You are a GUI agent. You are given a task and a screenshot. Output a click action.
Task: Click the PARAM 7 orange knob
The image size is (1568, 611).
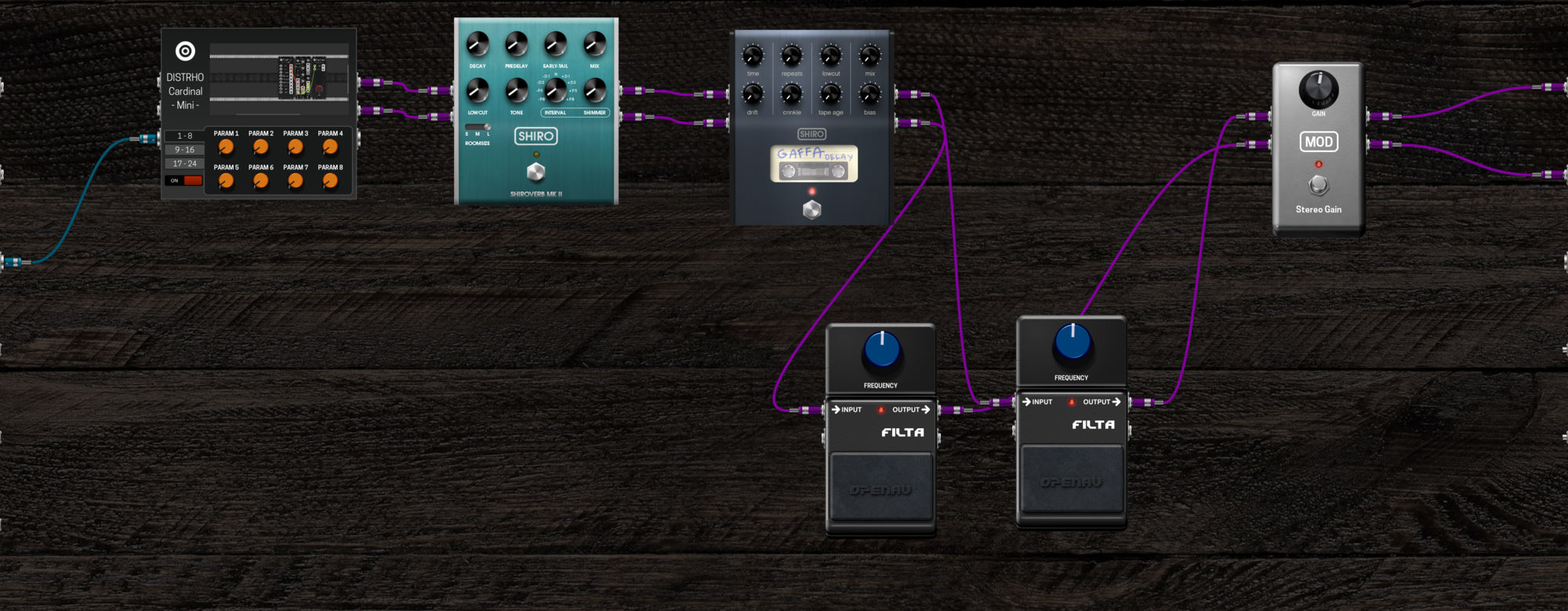click(296, 181)
